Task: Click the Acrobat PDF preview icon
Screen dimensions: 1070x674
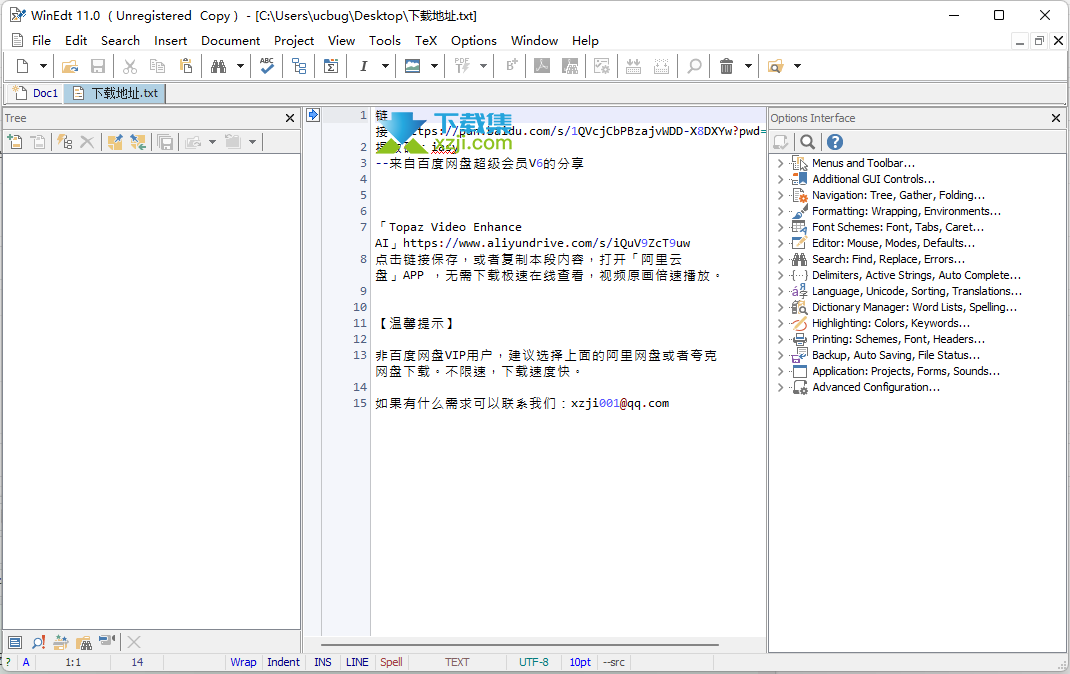Action: click(542, 66)
